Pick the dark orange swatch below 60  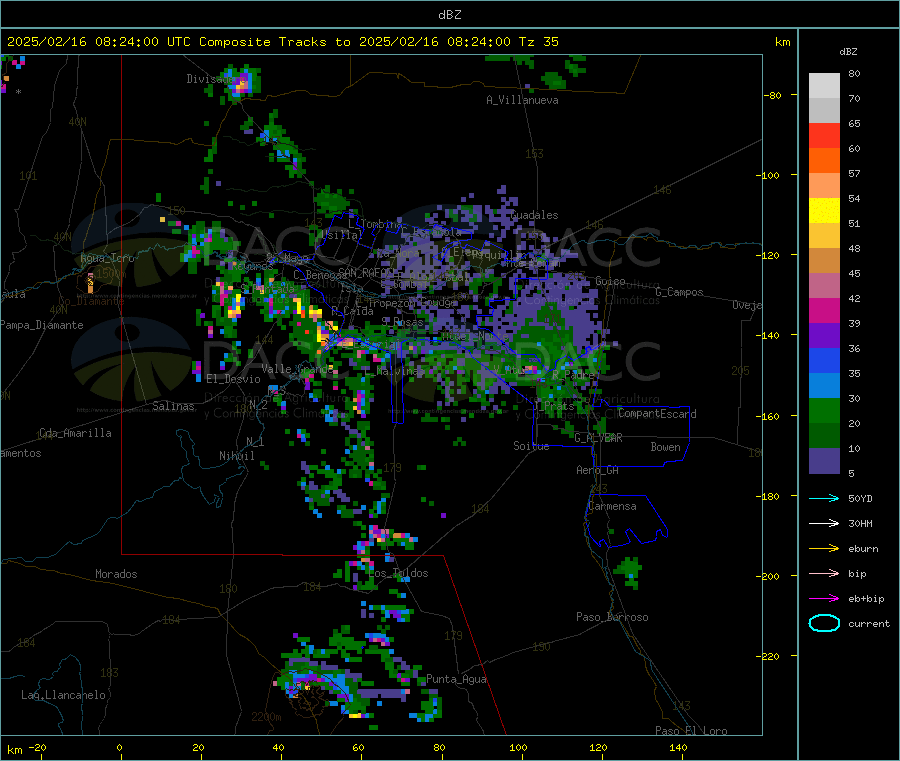tap(824, 161)
